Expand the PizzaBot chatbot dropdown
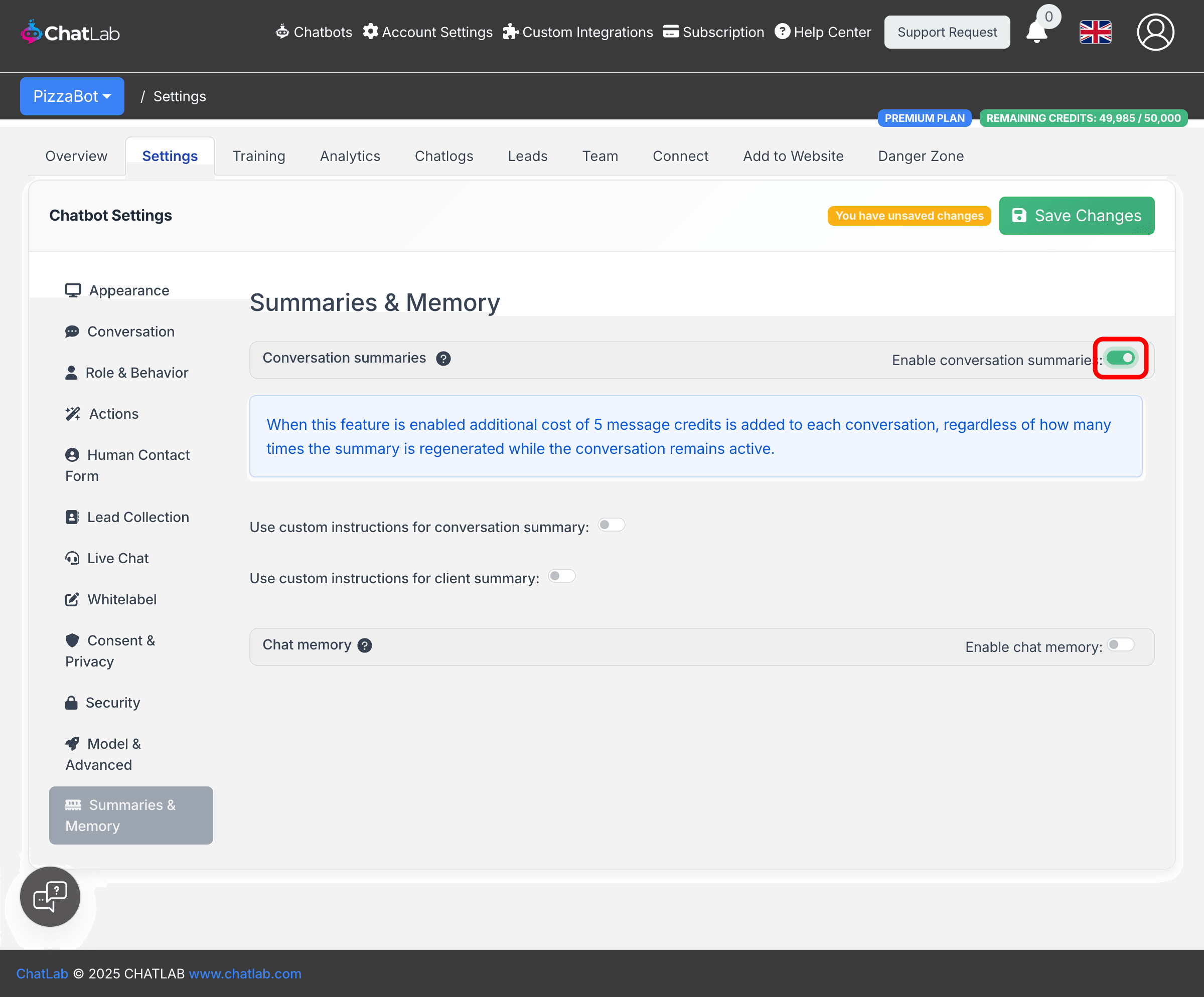Image resolution: width=1204 pixels, height=997 pixels. pyautogui.click(x=72, y=96)
